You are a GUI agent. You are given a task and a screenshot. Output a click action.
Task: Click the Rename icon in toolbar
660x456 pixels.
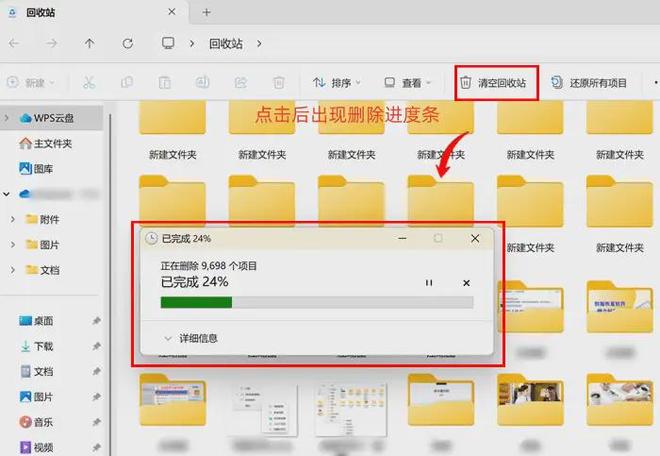click(202, 83)
